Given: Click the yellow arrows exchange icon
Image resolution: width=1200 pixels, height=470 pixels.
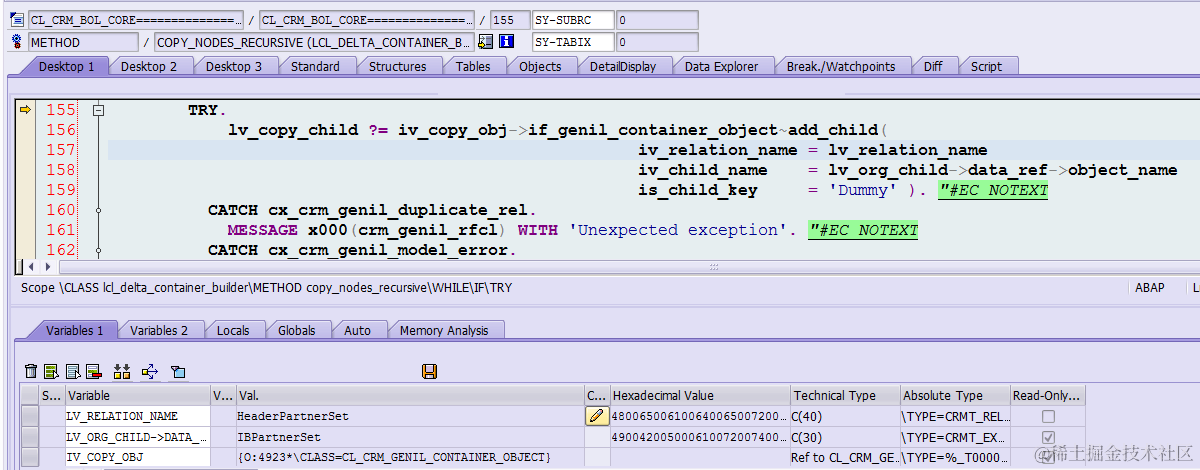Looking at the screenshot, I should point(150,372).
